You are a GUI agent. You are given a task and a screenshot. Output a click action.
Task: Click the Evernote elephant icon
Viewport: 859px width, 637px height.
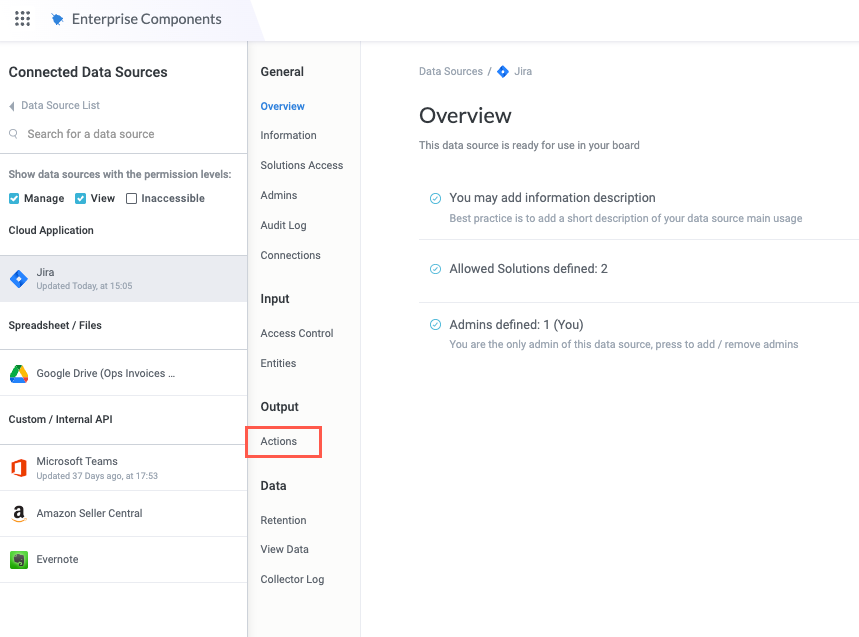click(x=18, y=560)
